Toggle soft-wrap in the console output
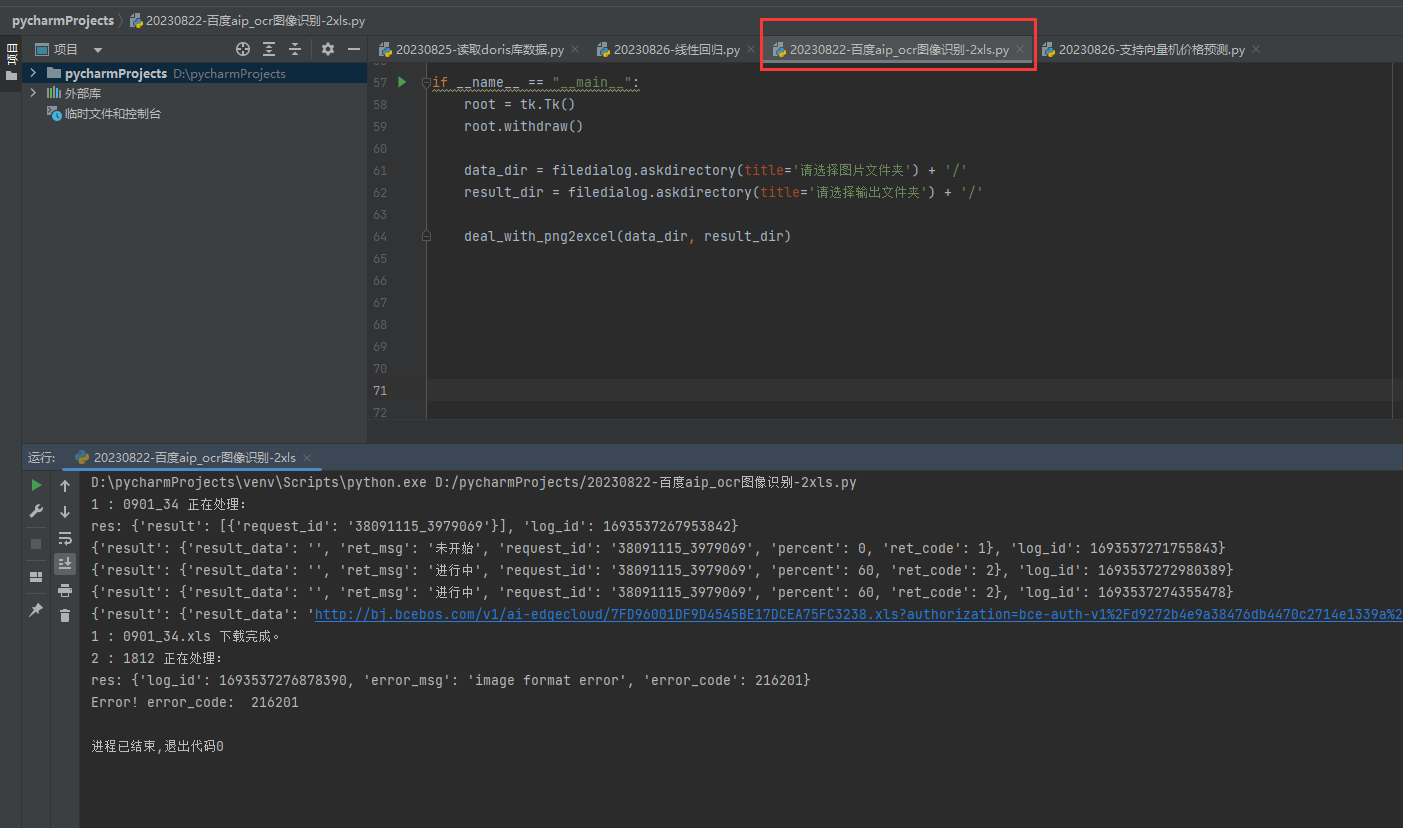Viewport: 1403px width, 828px height. (65, 538)
